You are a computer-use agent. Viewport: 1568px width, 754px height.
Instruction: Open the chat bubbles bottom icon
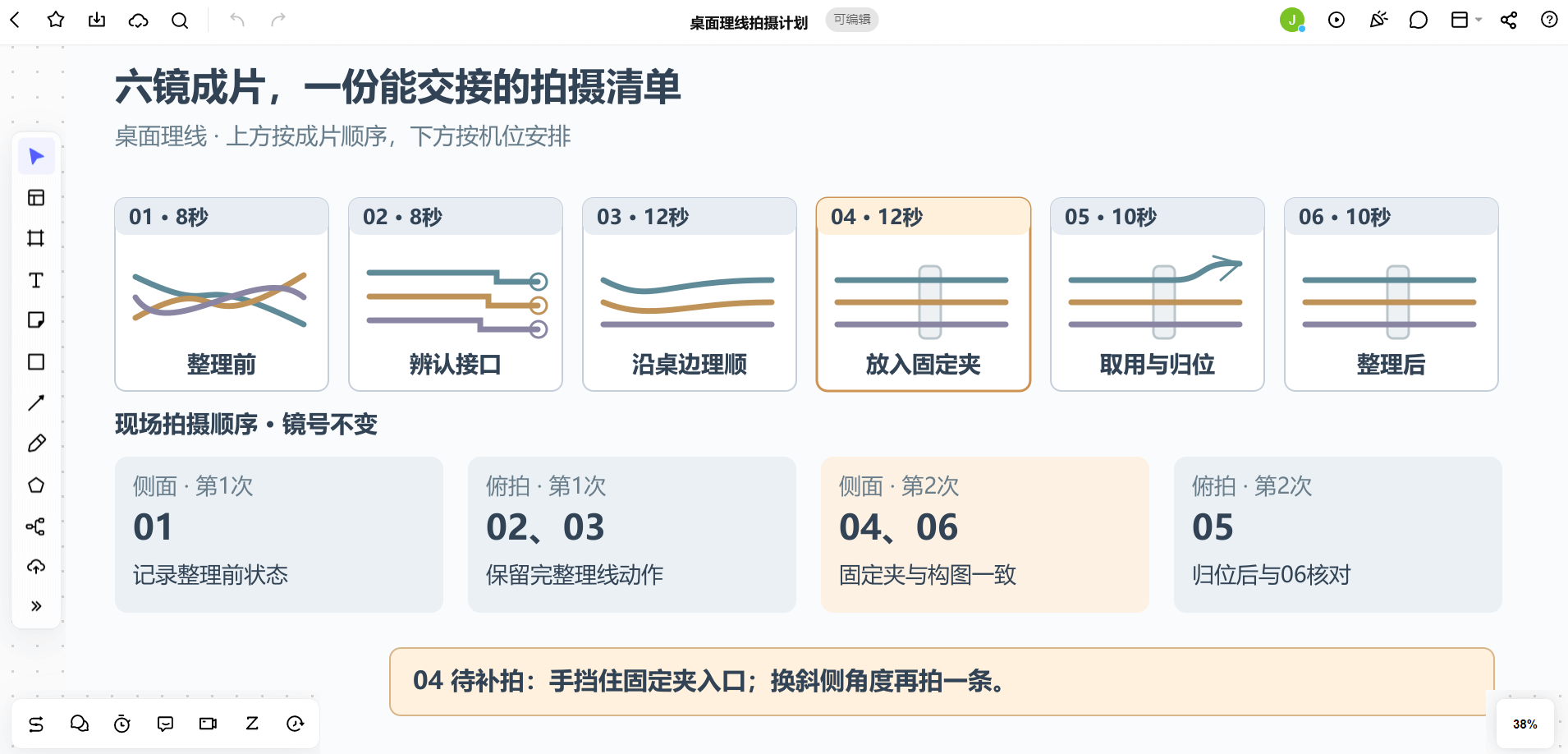click(x=80, y=724)
